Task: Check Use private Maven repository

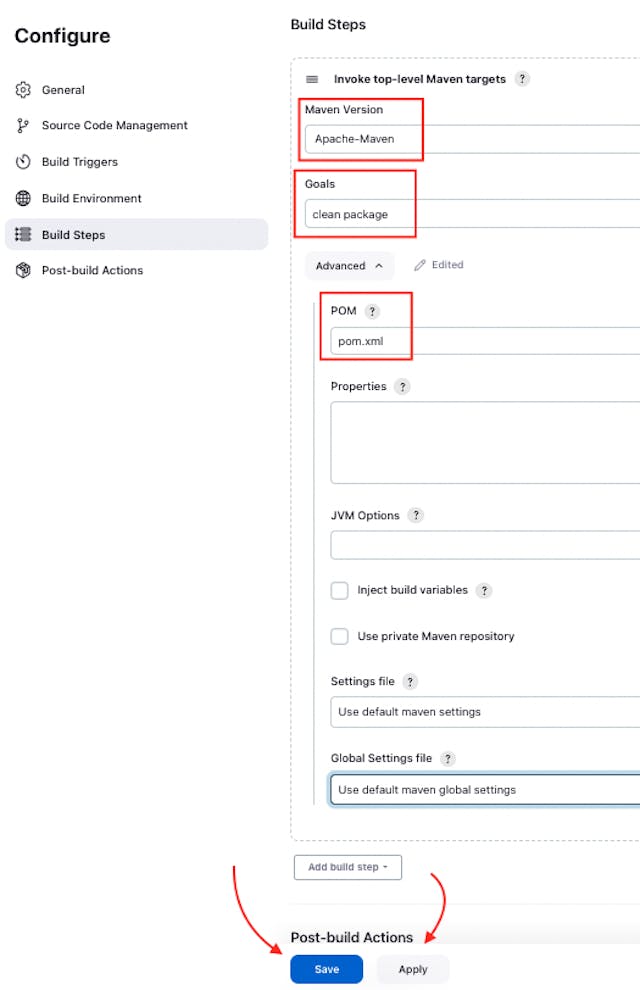Action: [340, 636]
